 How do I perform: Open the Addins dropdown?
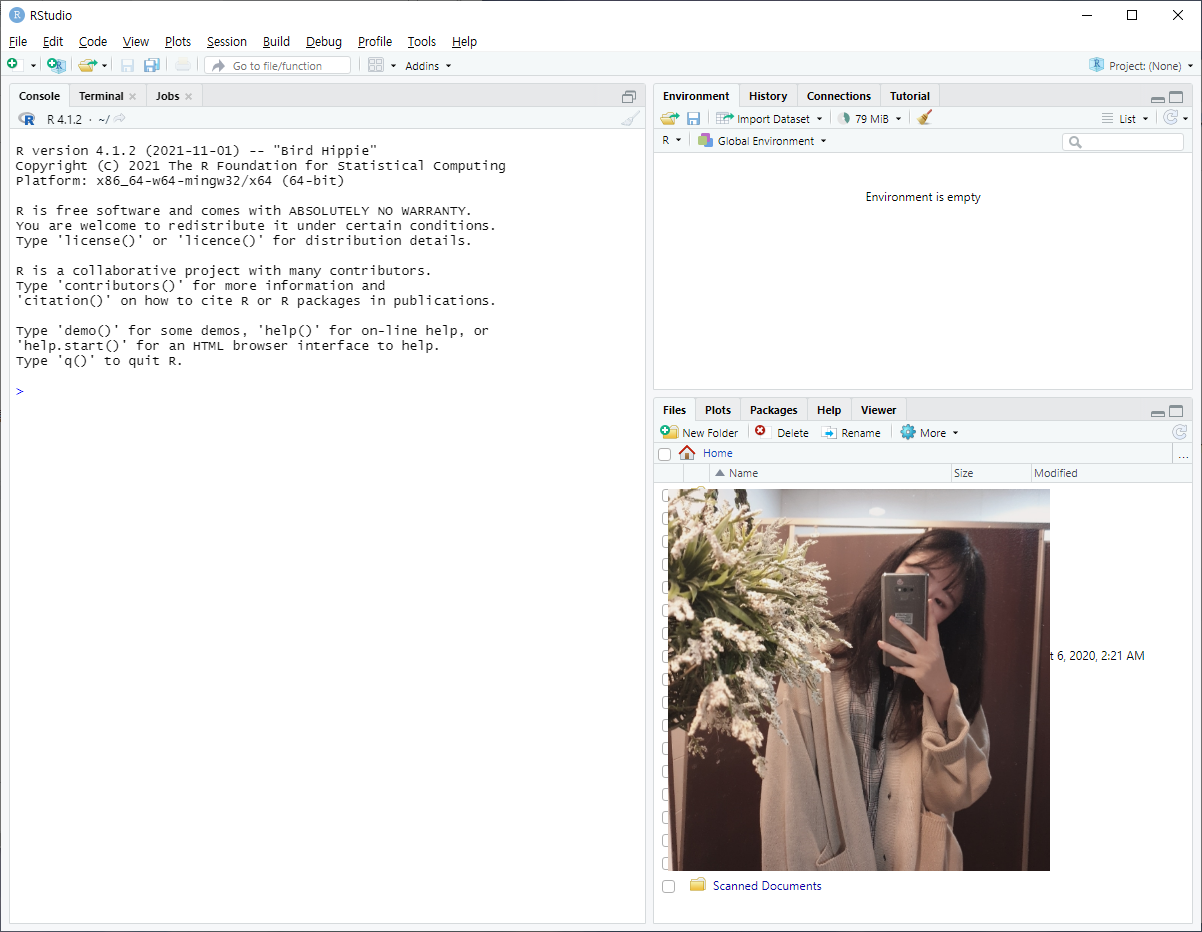[x=428, y=66]
